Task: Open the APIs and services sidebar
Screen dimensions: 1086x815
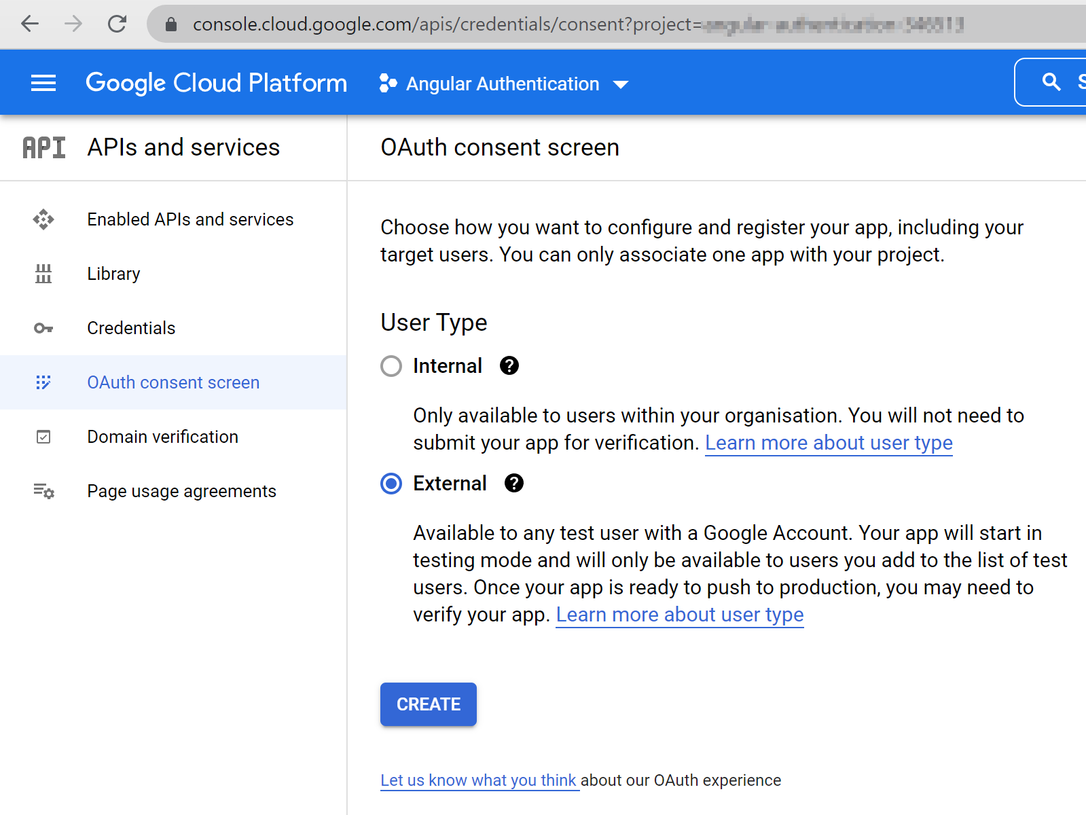Action: pyautogui.click(x=183, y=147)
